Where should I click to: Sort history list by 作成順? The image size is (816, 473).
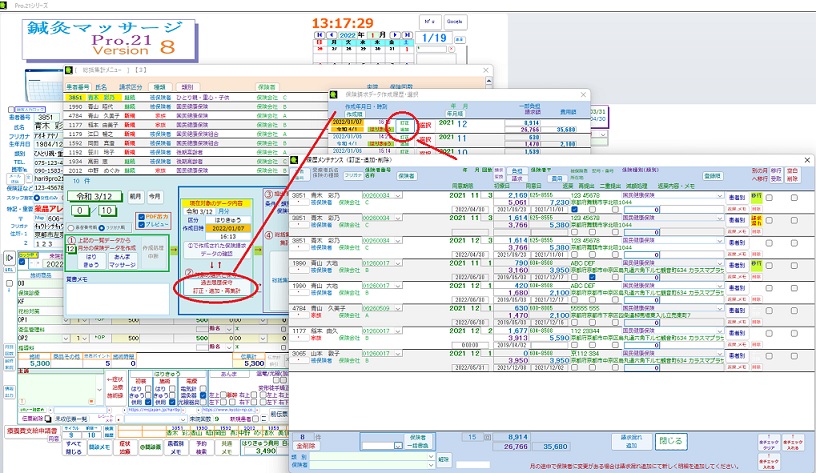pyautogui.click(x=354, y=114)
